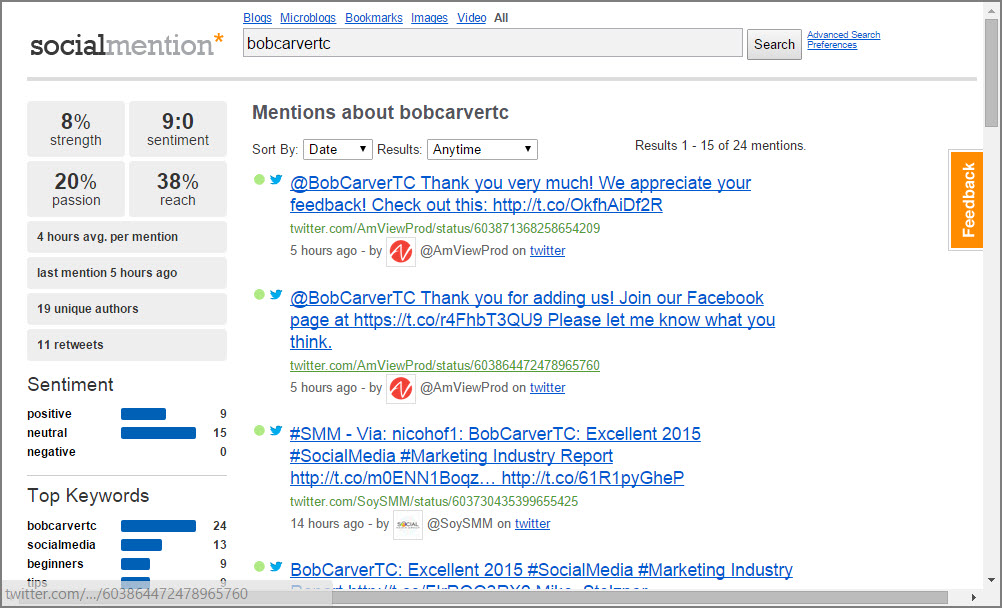Image resolution: width=1002 pixels, height=608 pixels.
Task: Open the Advanced Search link
Action: click(x=843, y=35)
